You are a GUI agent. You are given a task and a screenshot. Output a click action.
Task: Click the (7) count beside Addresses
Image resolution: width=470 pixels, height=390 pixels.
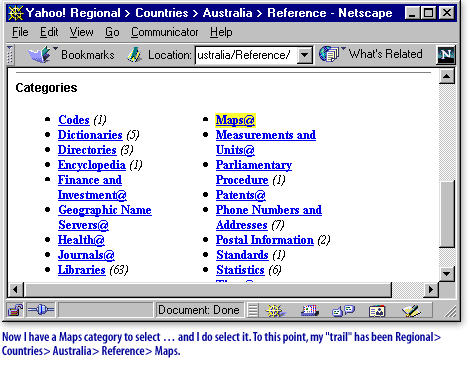(278, 225)
